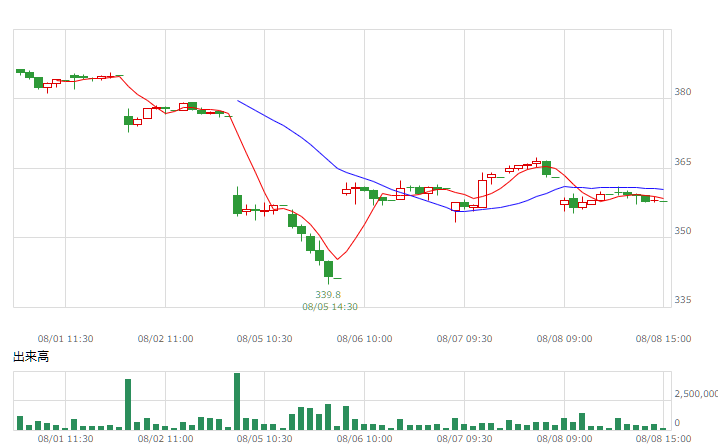
Task: Click price chart date 08/07 09:30
Action: click(x=464, y=339)
